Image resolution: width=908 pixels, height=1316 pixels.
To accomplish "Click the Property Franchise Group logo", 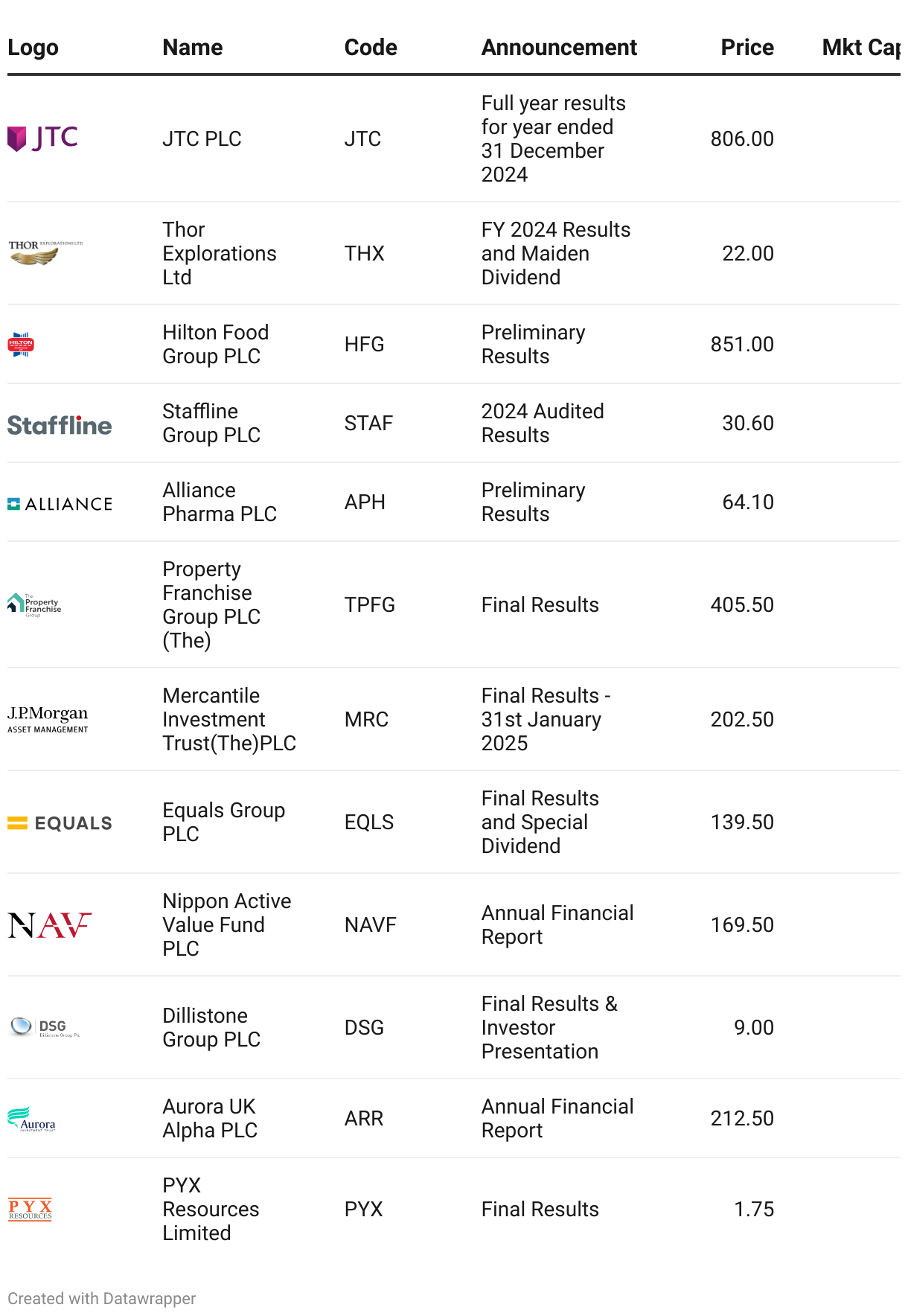I will pyautogui.click(x=34, y=604).
